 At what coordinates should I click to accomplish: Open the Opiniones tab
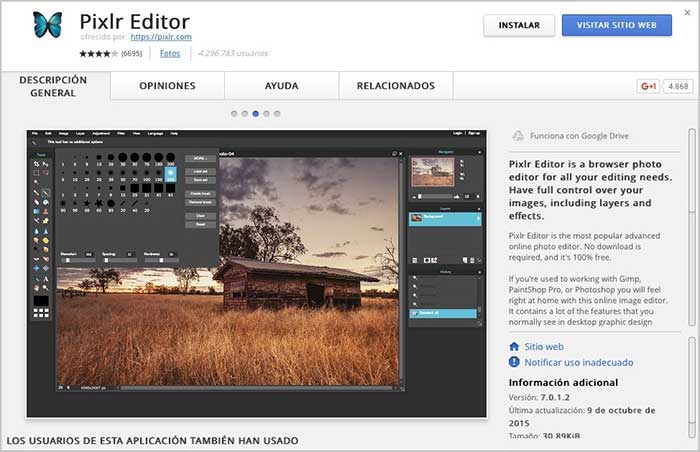166,86
